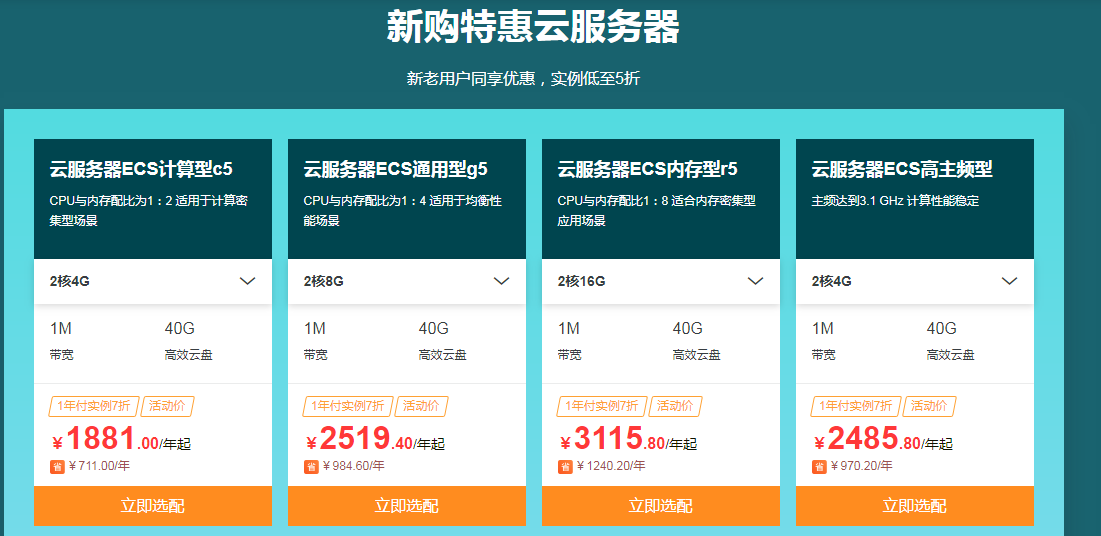Click the 省 savings icon beside ¥1240.20/年
This screenshot has width=1101, height=536.
(x=565, y=466)
